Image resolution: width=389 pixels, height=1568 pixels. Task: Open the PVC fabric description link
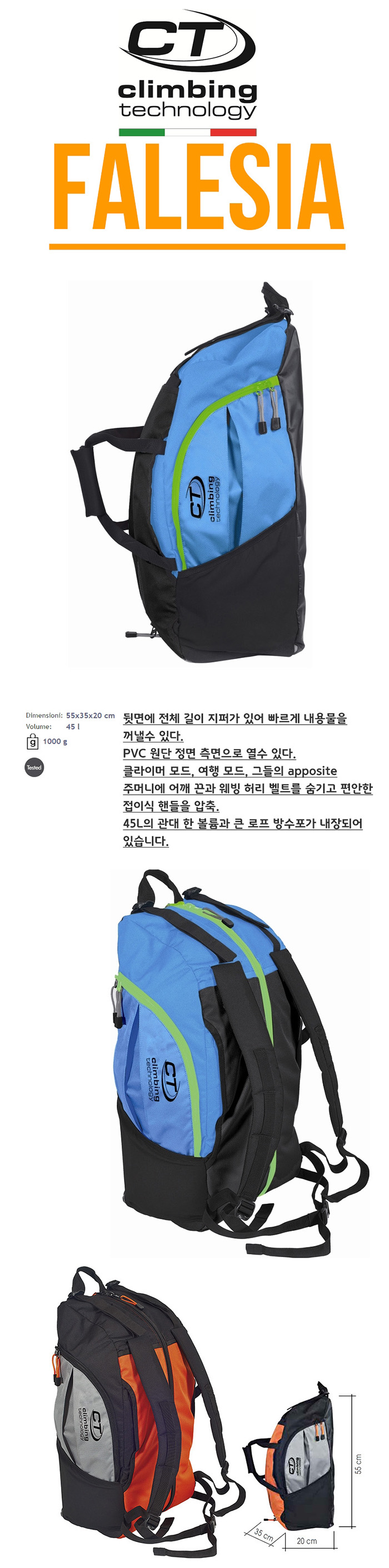point(209,754)
